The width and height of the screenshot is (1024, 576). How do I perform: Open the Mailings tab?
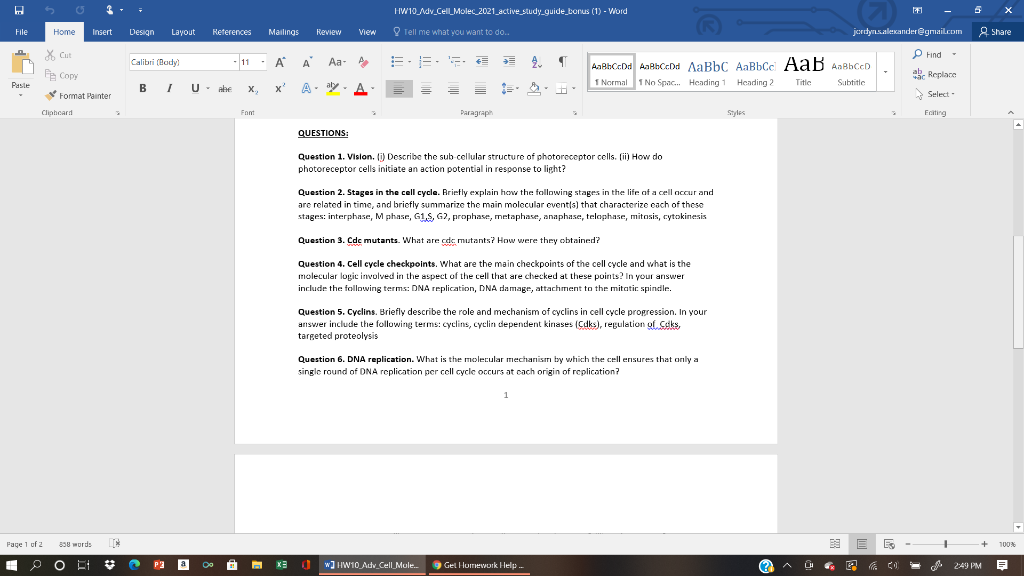[x=284, y=31]
